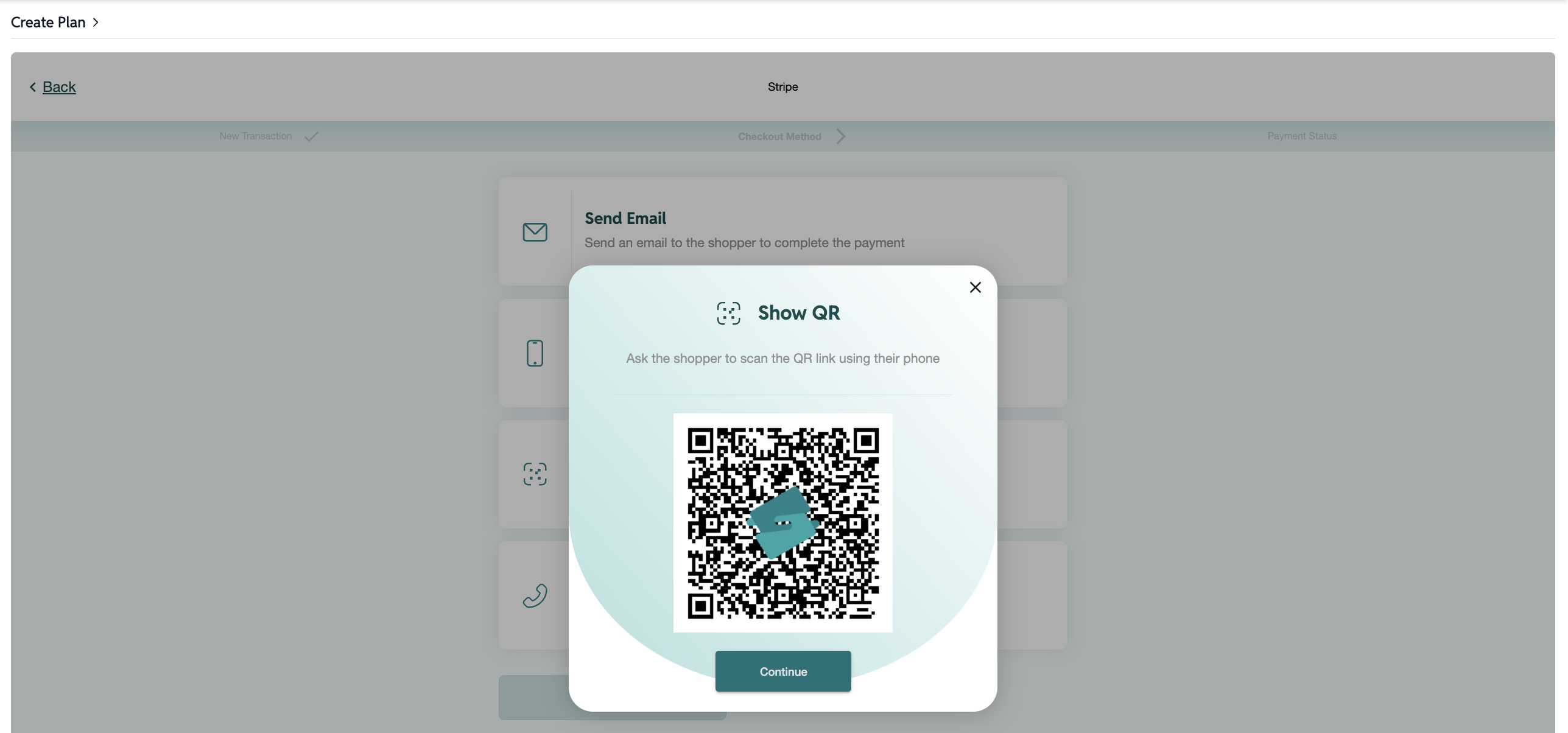Go back using the Back link
The image size is (1568, 733).
pyautogui.click(x=59, y=87)
